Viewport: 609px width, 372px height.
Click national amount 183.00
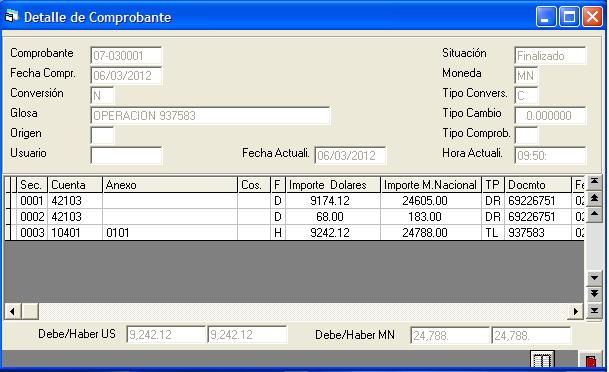click(x=431, y=217)
